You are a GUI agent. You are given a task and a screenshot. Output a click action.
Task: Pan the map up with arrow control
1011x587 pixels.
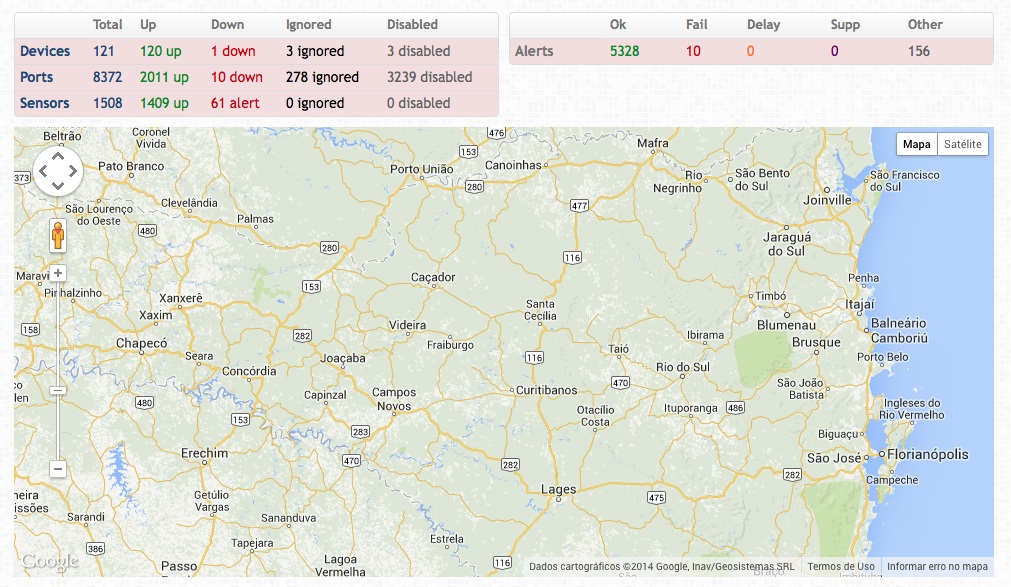click(x=58, y=156)
